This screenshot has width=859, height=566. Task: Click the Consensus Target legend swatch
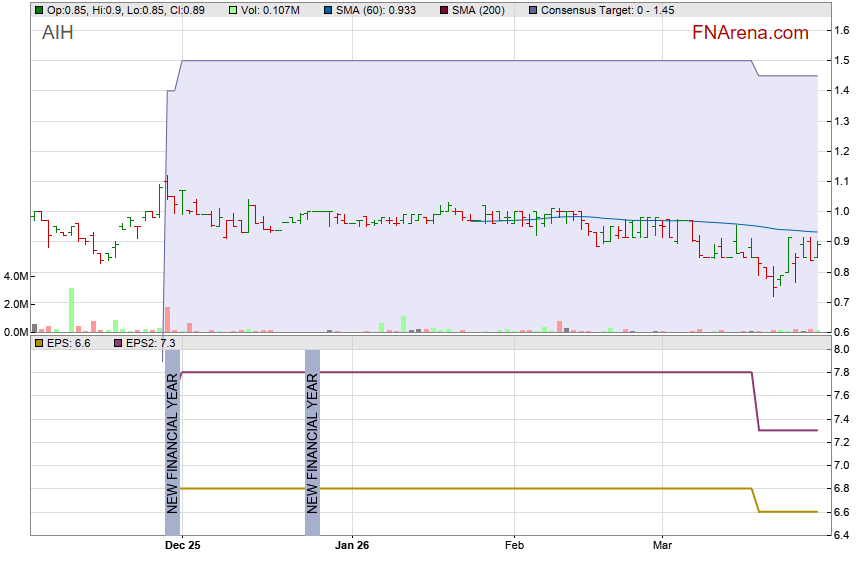click(x=531, y=9)
